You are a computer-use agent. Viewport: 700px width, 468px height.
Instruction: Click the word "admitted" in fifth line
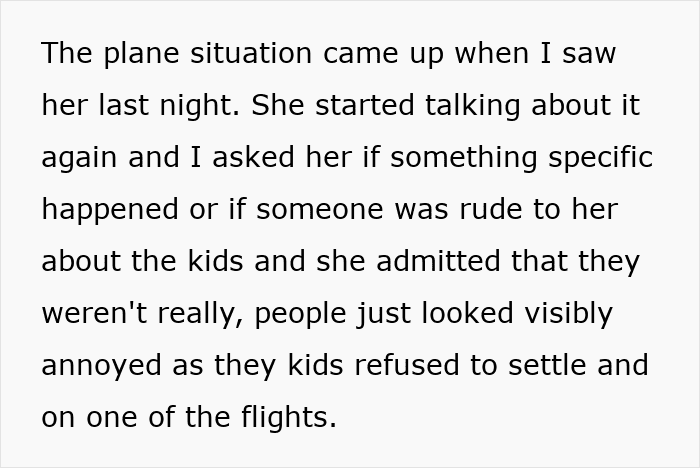438,261
